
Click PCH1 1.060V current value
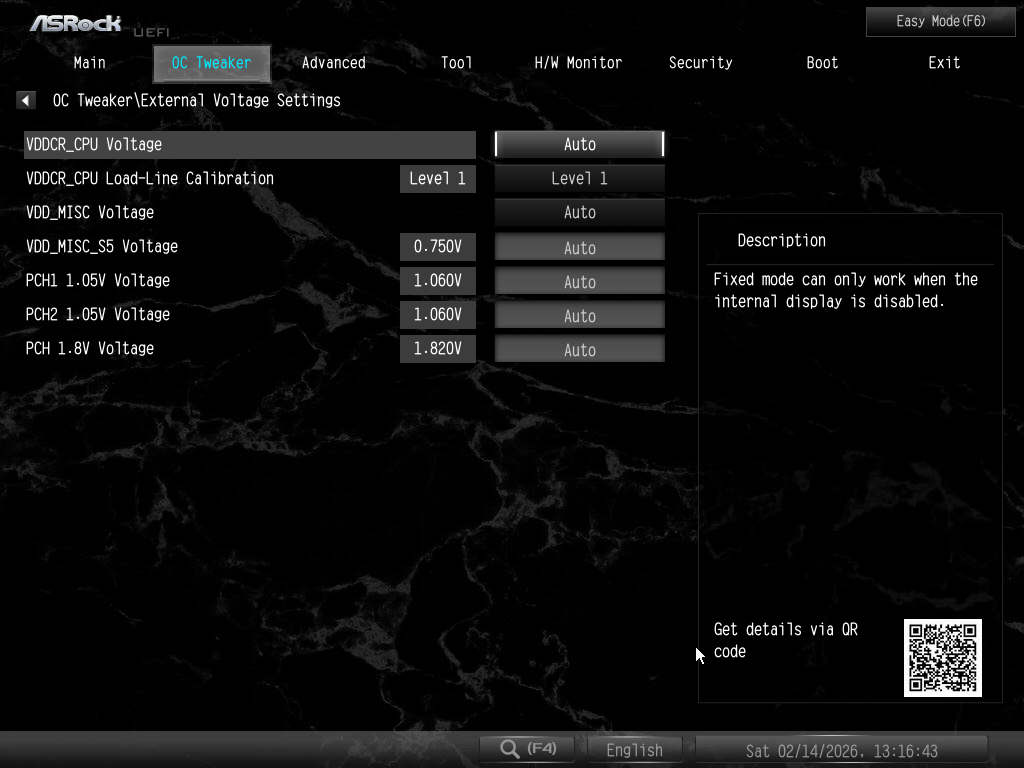coord(438,280)
